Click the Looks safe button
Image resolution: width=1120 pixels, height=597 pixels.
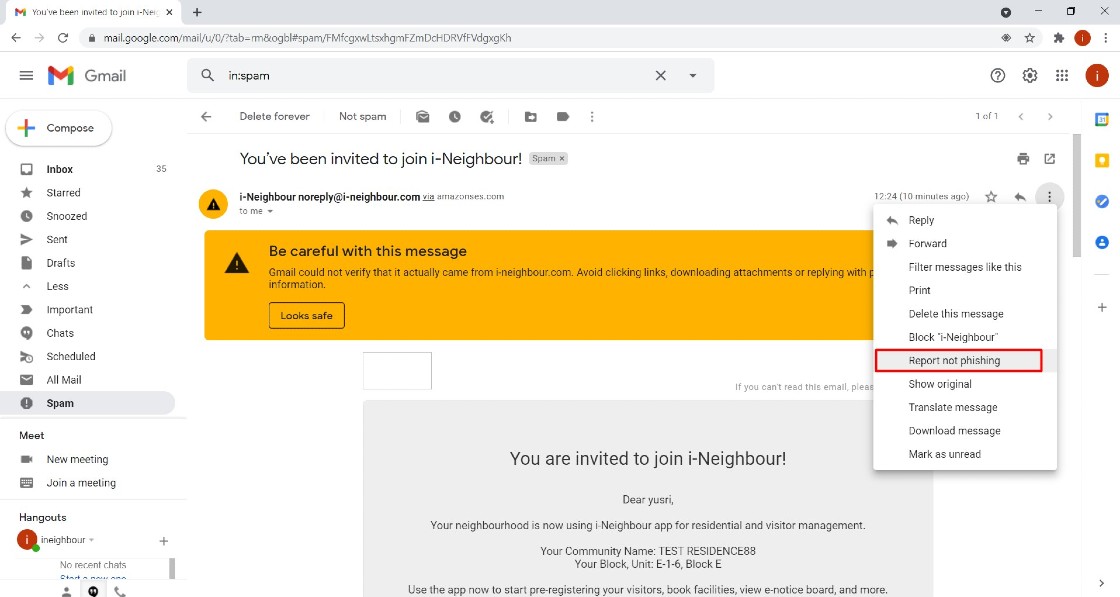coord(306,316)
